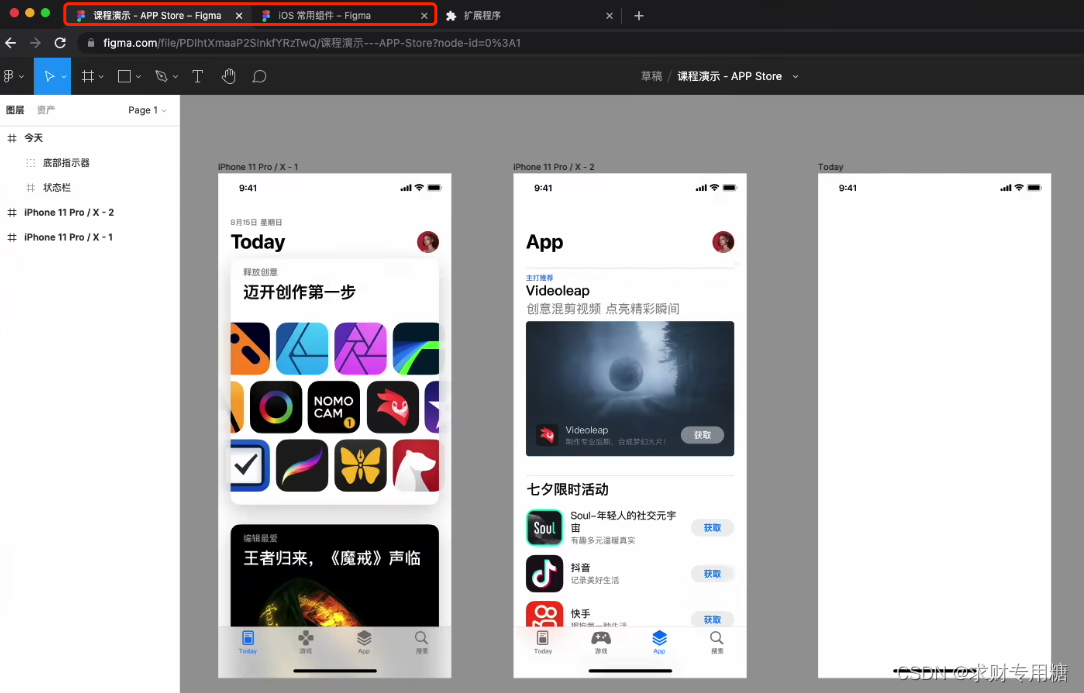Click 获取 button for 快手
The height and width of the screenshot is (693, 1084).
point(712,620)
